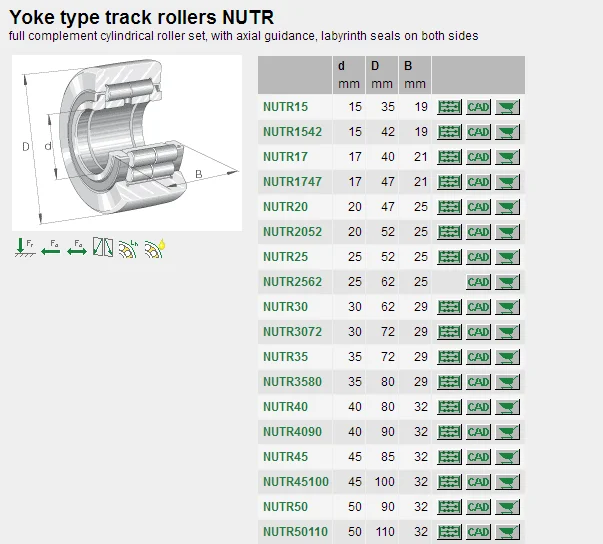
Task: Open the data table icon for NUTR15
Action: tap(449, 107)
